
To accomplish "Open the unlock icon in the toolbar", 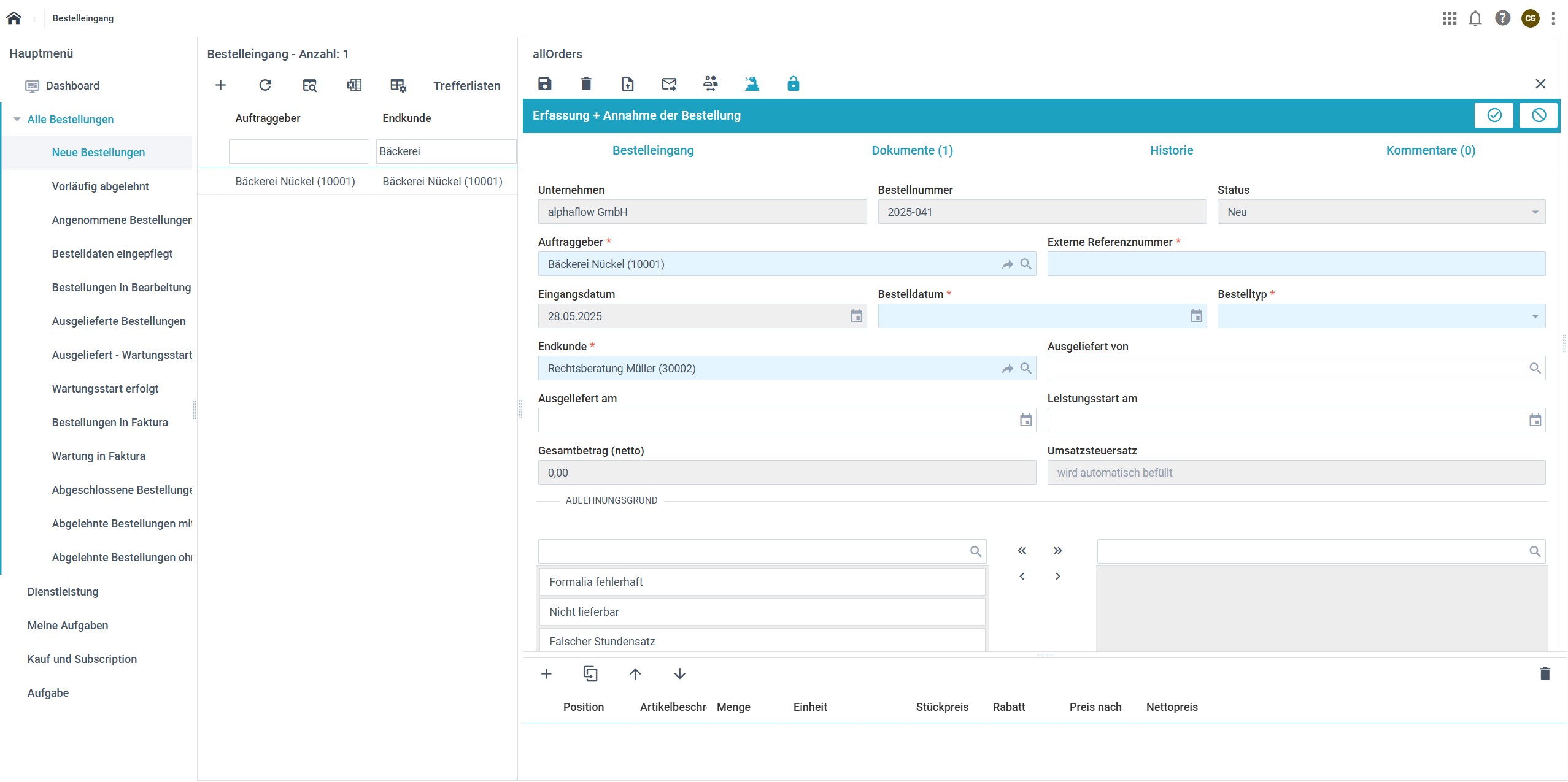I will point(793,83).
